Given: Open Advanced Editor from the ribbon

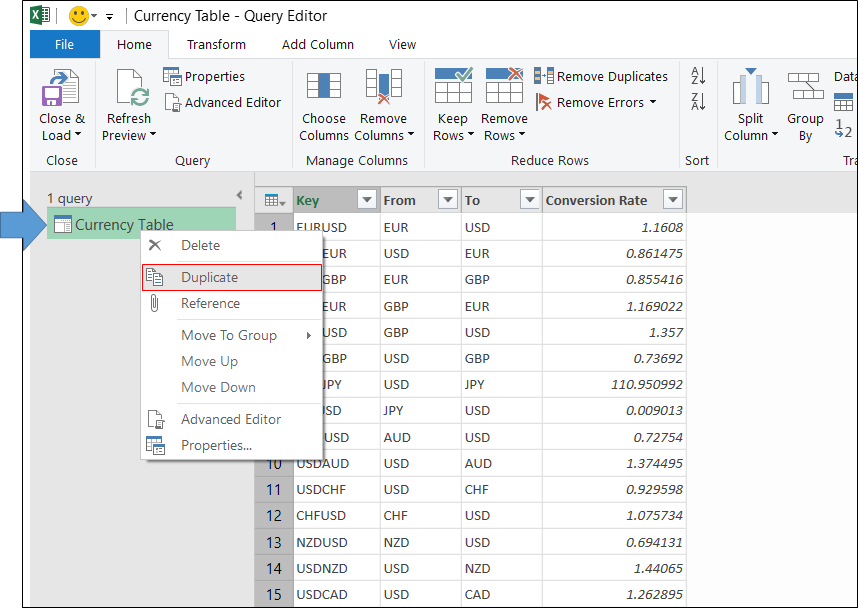Looking at the screenshot, I should [223, 102].
